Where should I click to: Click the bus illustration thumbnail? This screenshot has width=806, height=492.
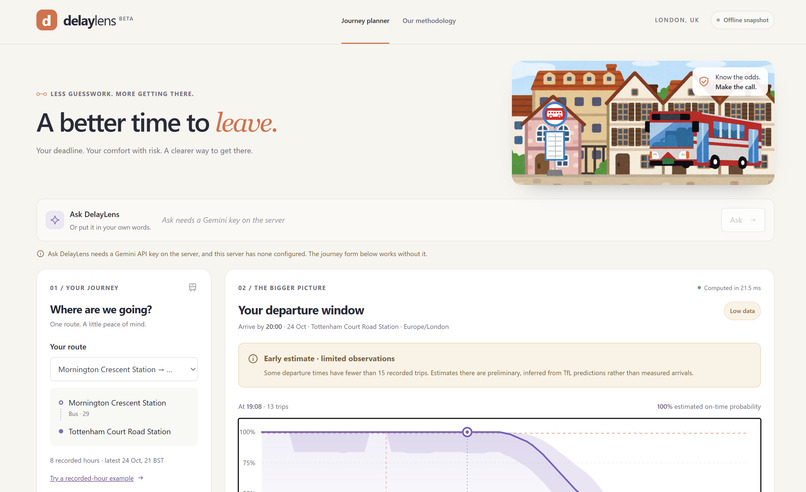coord(643,122)
